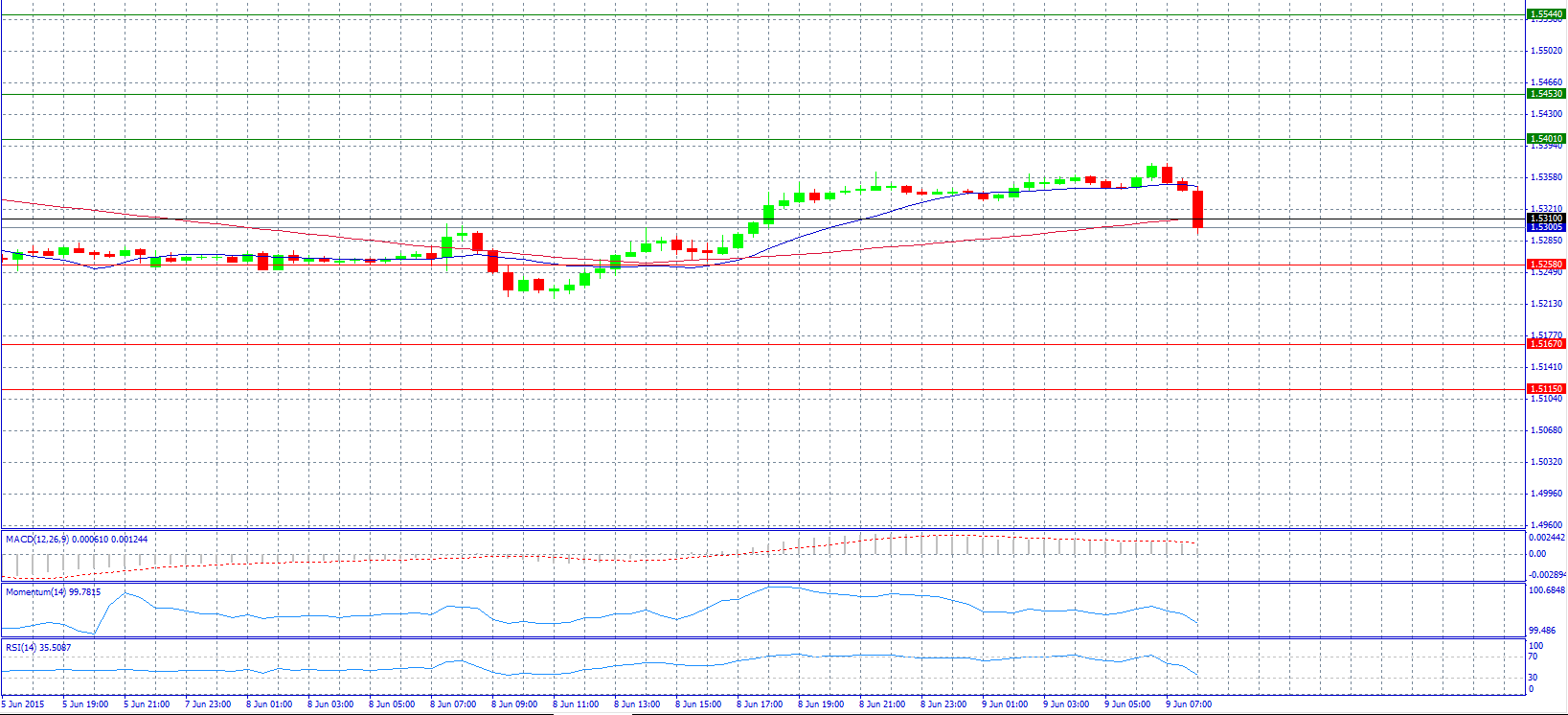Click the 1.55440 green price label
The height and width of the screenshot is (715, 1568).
(1546, 14)
